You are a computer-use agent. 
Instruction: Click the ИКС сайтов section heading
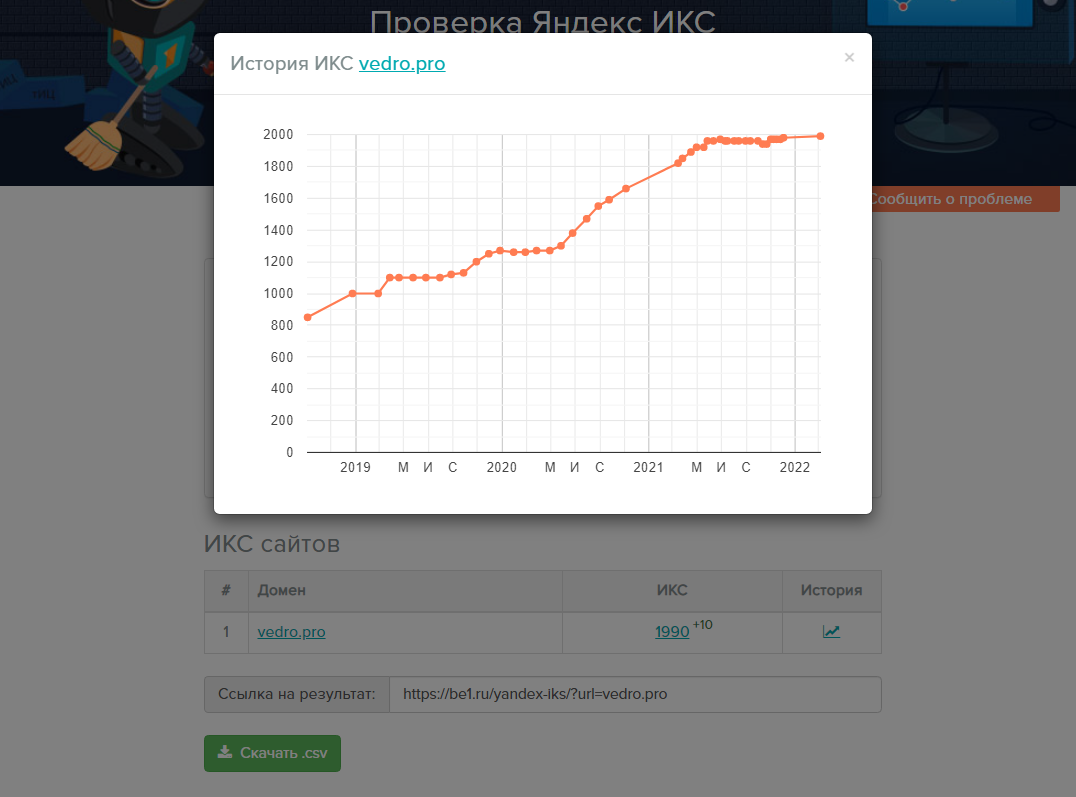coord(271,544)
